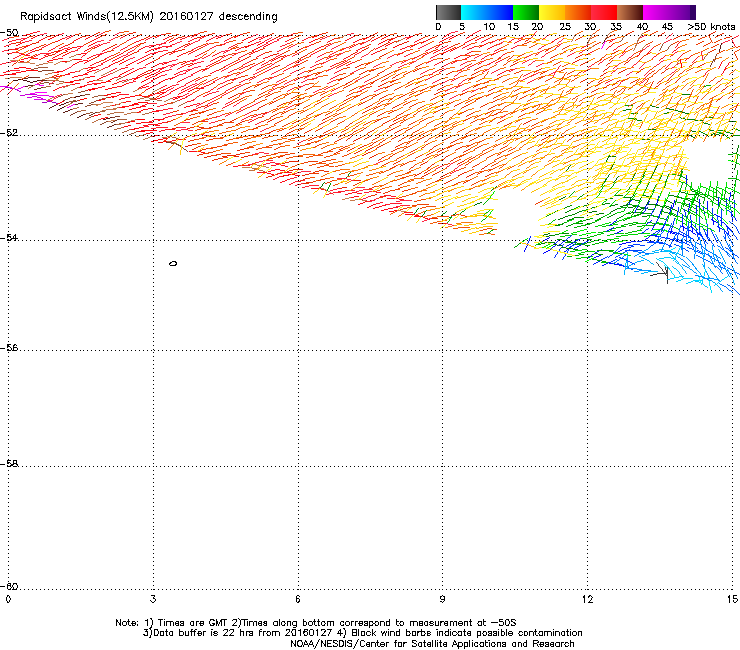
Task: Click the black contaminated wind barb near -54.5
Action: click(660, 273)
